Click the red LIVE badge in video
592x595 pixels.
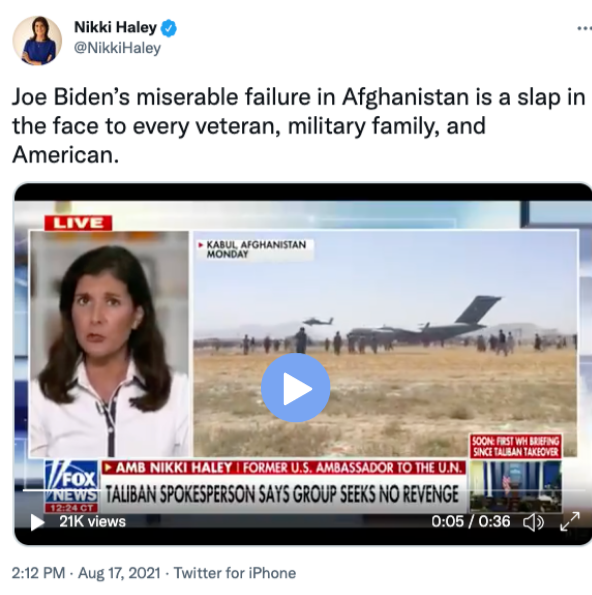point(78,223)
